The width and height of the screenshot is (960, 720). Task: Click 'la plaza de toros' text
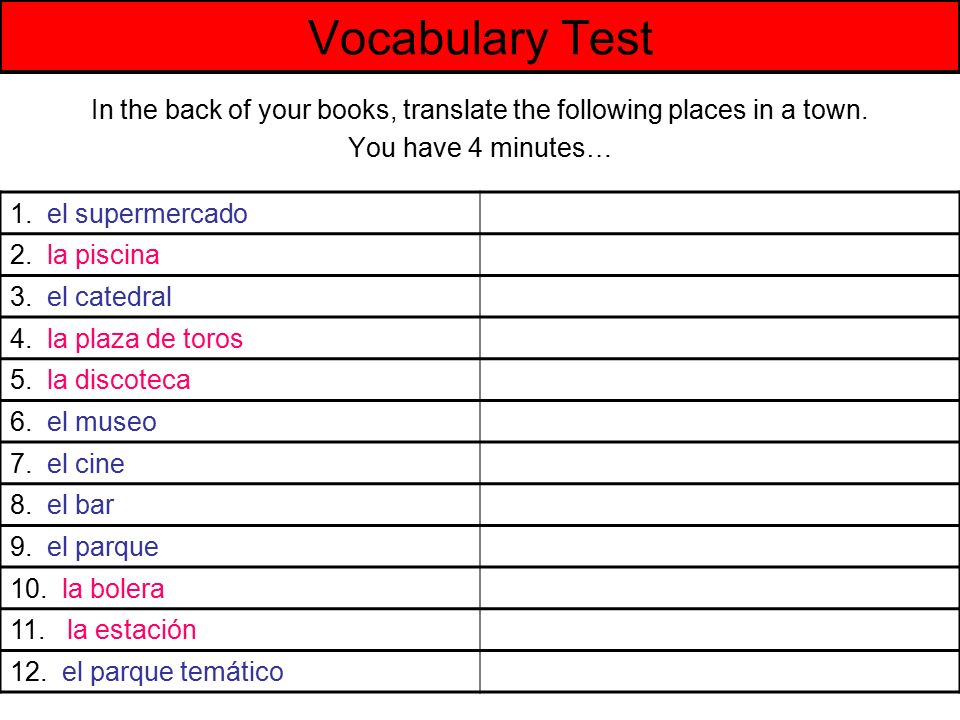pyautogui.click(x=144, y=339)
